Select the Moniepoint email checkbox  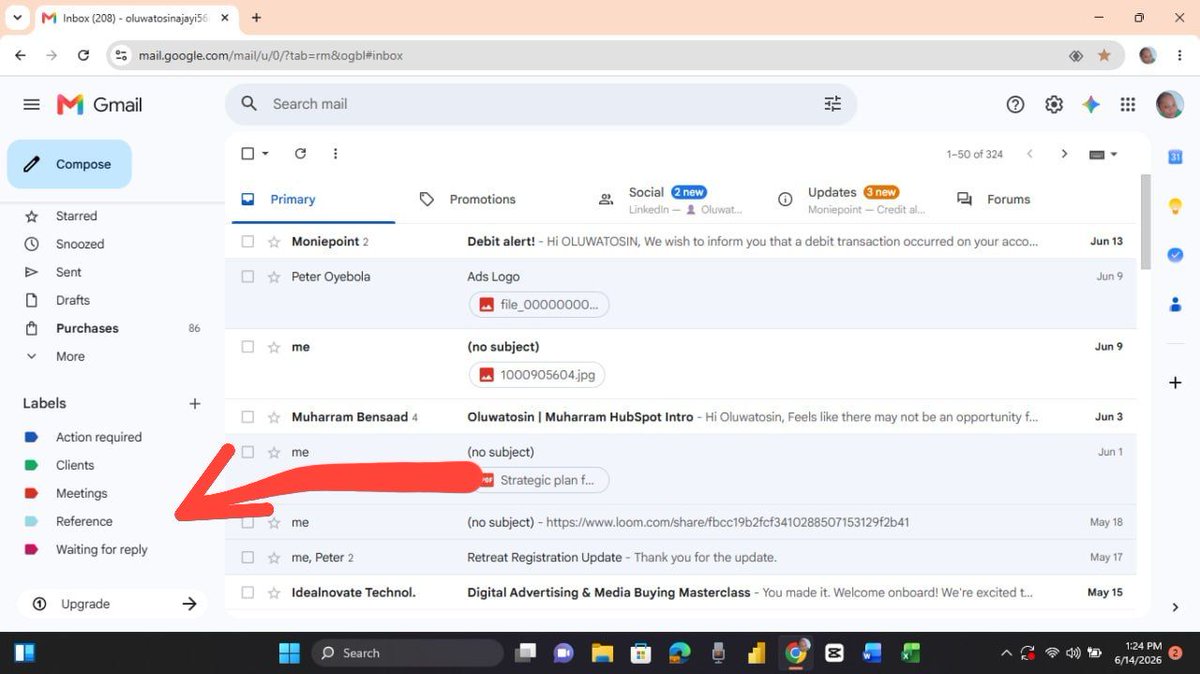coord(248,242)
